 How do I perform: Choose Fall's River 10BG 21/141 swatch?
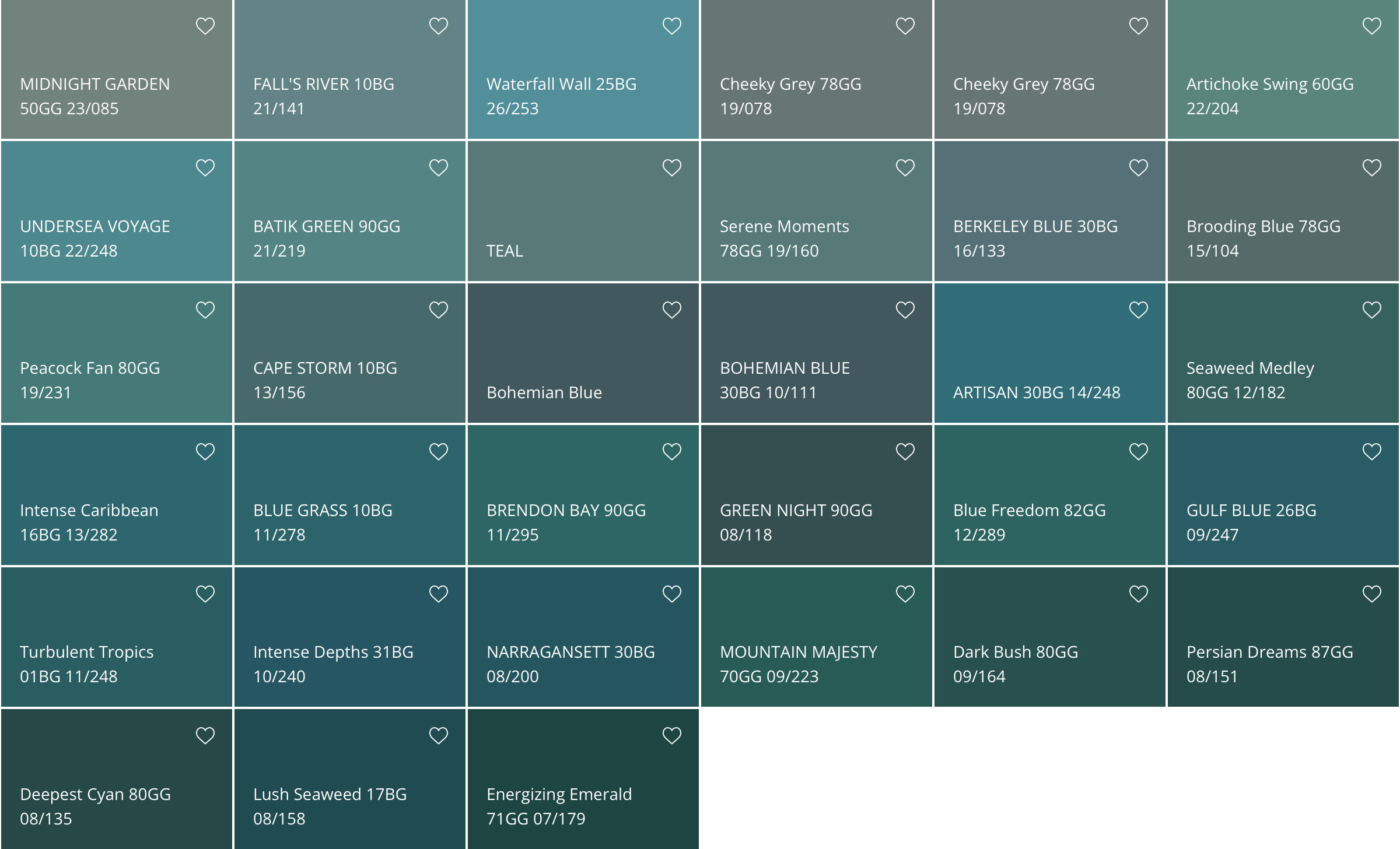click(x=350, y=69)
